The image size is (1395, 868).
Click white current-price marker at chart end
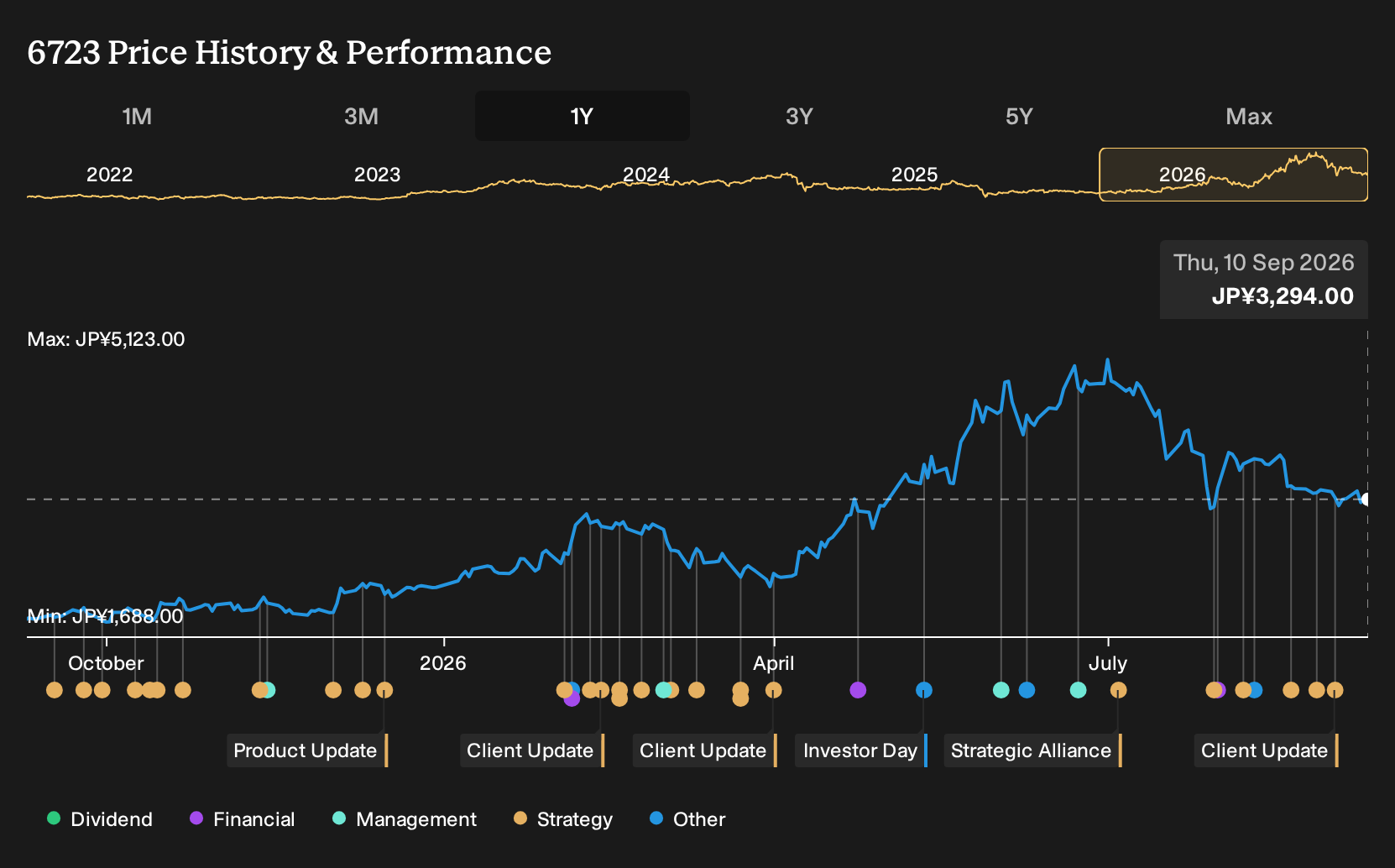tap(1366, 499)
